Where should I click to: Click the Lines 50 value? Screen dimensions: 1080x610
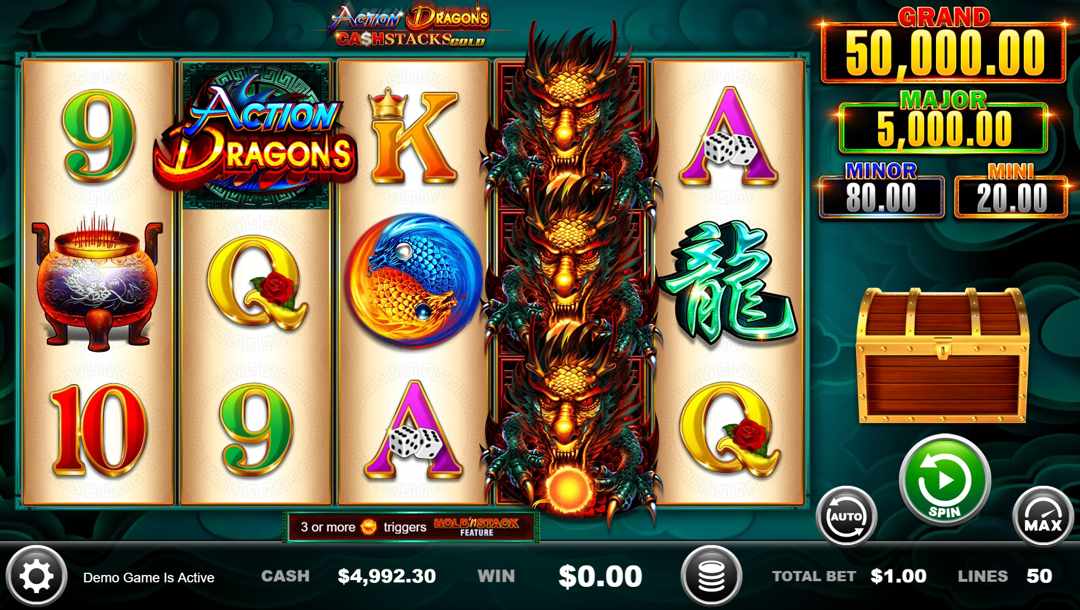1039,576
